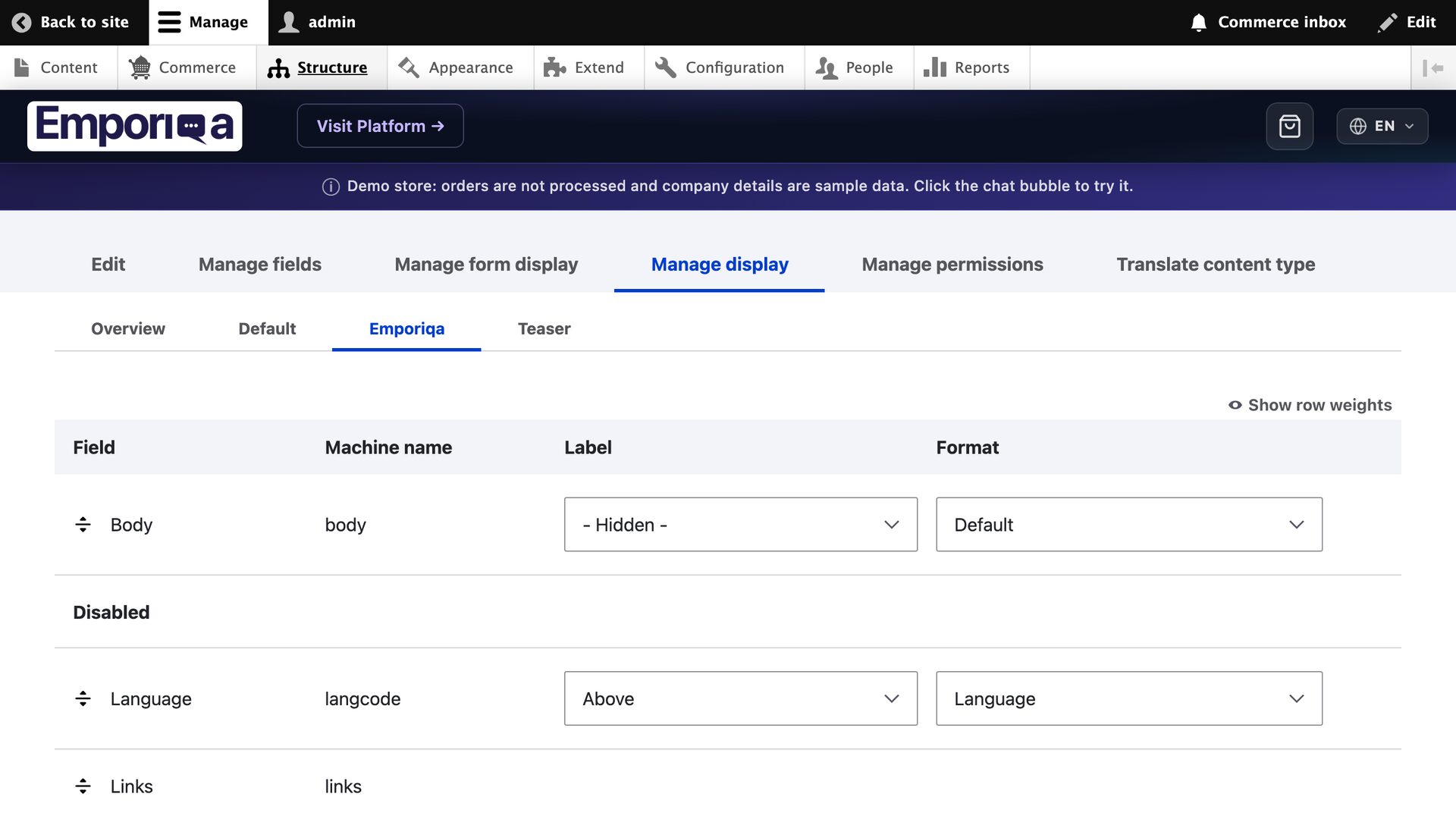Screen dimensions: 1456x819
Task: Open the Language label dropdown showing Above
Action: 740,698
